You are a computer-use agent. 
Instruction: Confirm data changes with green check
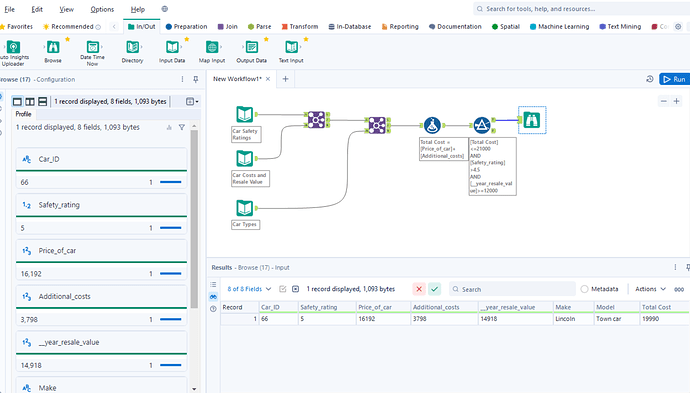coord(434,289)
